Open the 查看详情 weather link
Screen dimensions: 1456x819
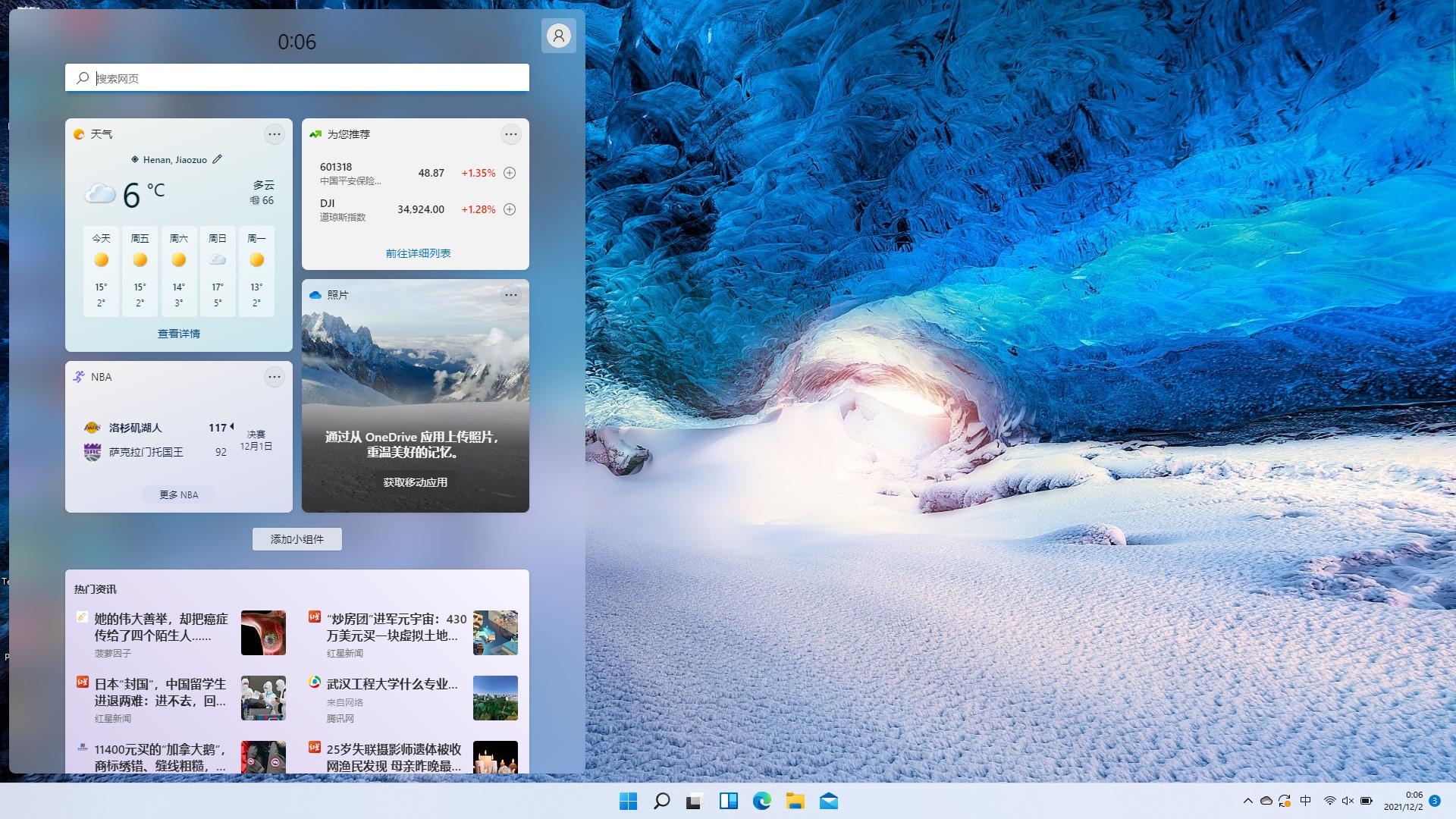click(179, 334)
